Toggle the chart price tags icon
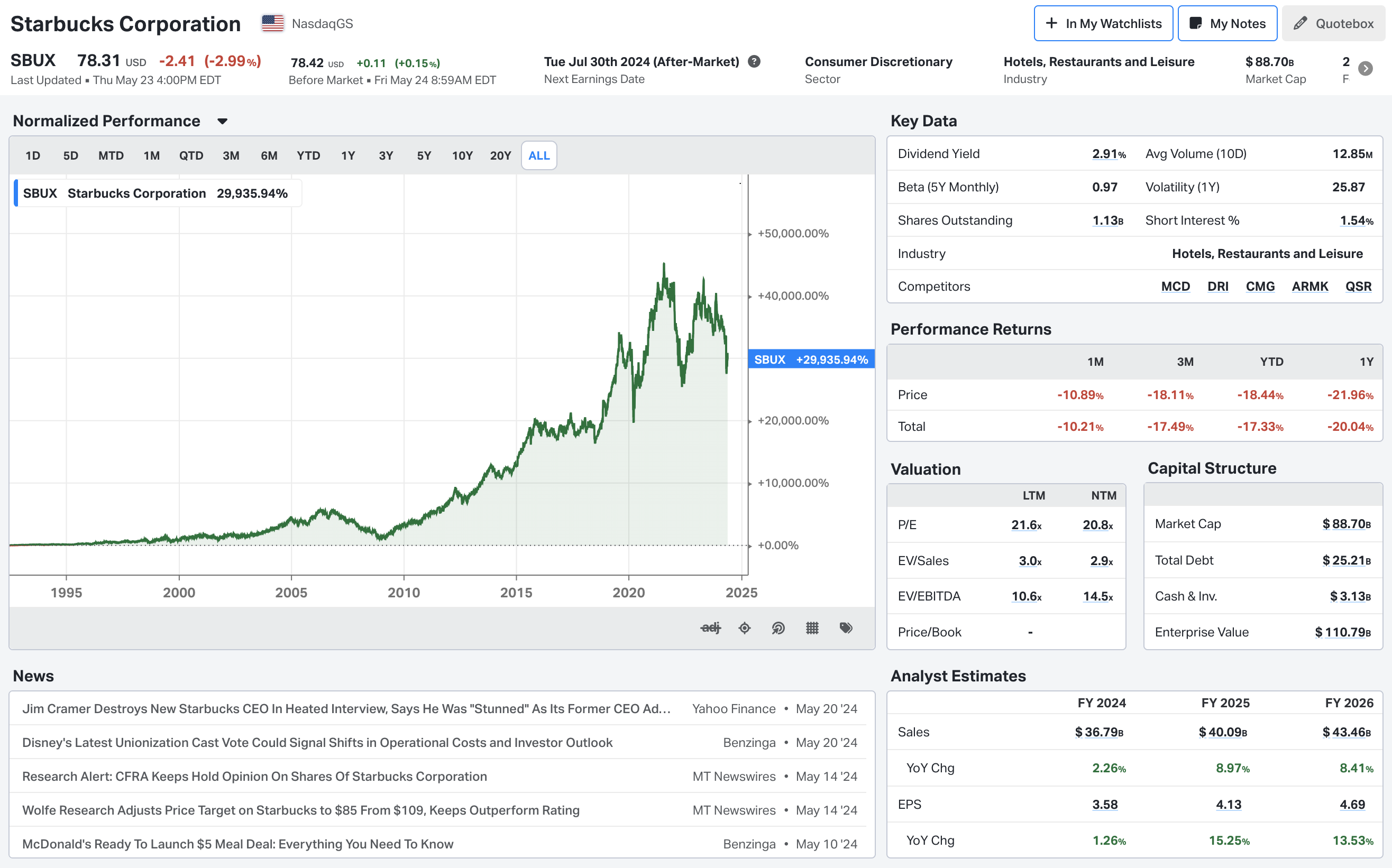This screenshot has height=868, width=1392. (x=846, y=627)
